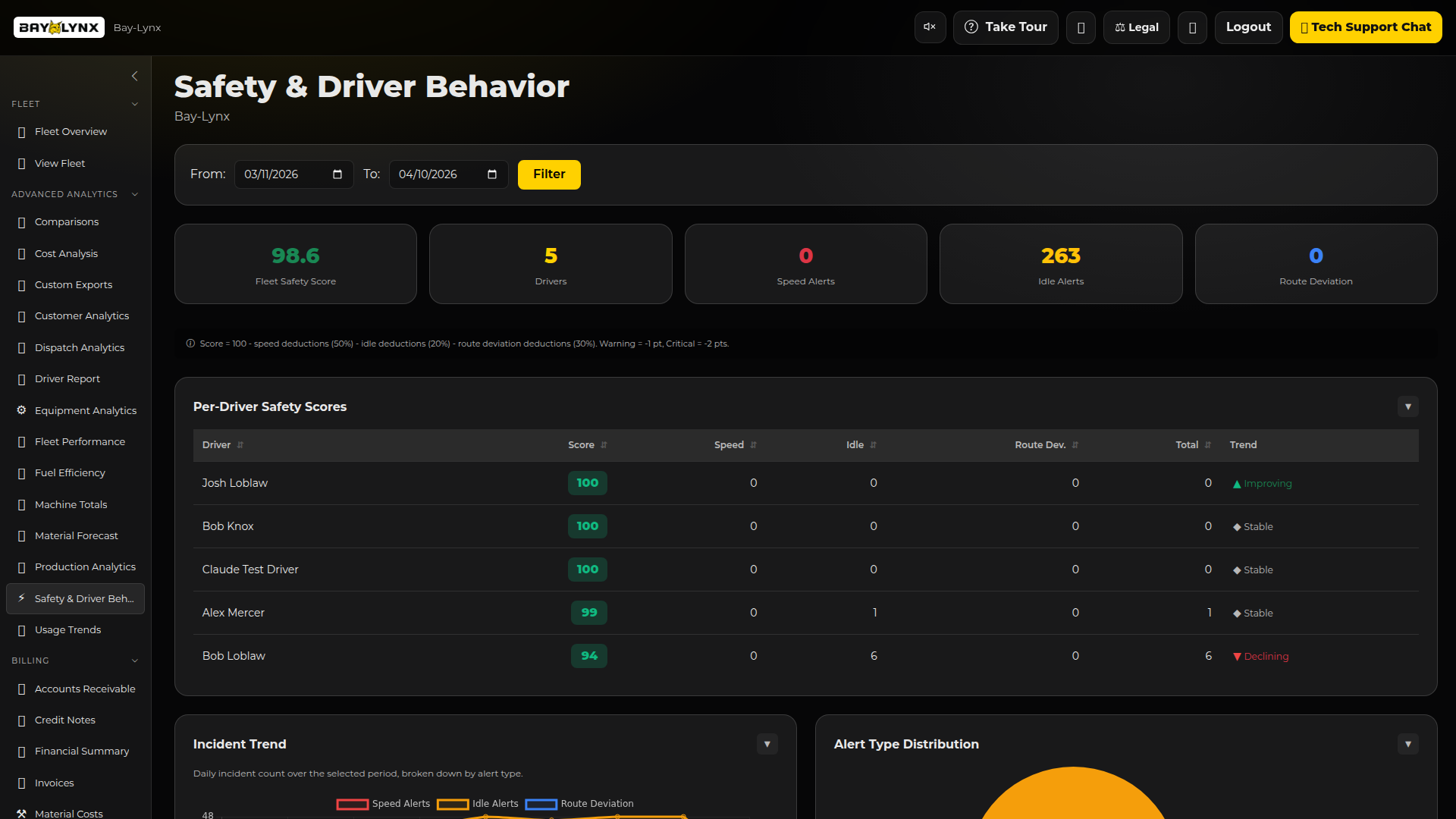Collapse Advanced Analytics sidebar section
This screenshot has width=1456, height=819.
pos(135,195)
